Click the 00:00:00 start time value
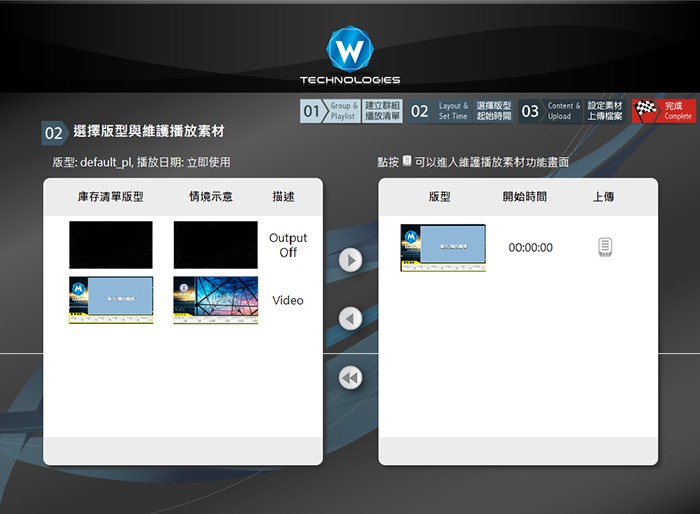This screenshot has height=514, width=700. pos(530,248)
